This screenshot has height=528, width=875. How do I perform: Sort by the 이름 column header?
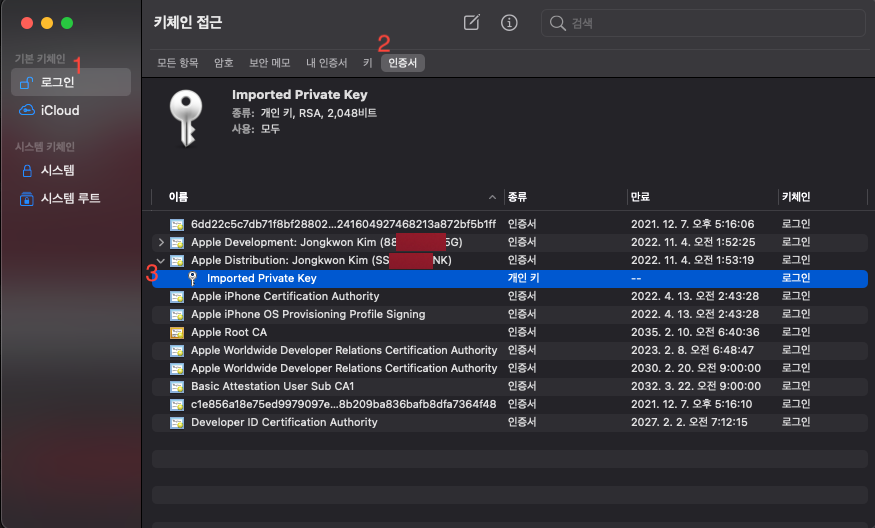pyautogui.click(x=179, y=197)
